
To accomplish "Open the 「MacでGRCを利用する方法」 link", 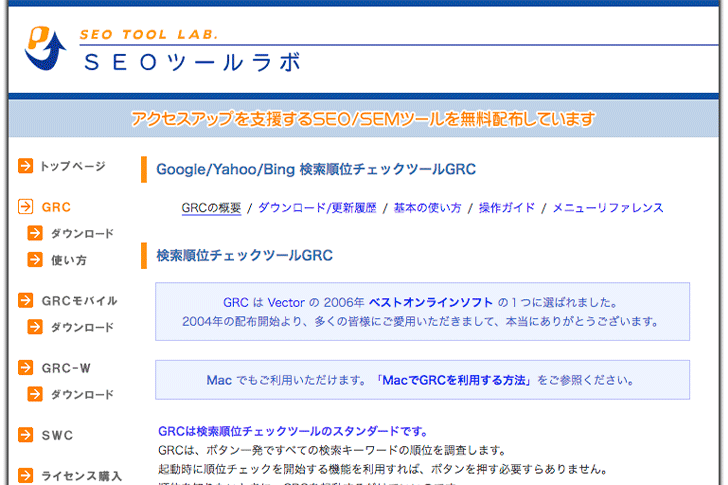I will coord(453,381).
